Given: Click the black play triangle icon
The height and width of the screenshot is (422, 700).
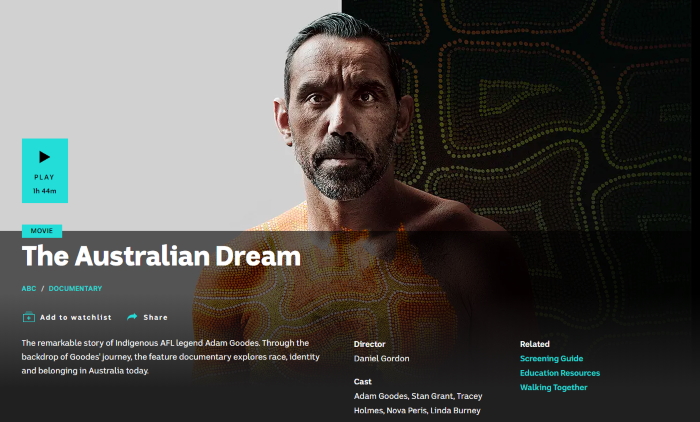Looking at the screenshot, I should tap(44, 157).
